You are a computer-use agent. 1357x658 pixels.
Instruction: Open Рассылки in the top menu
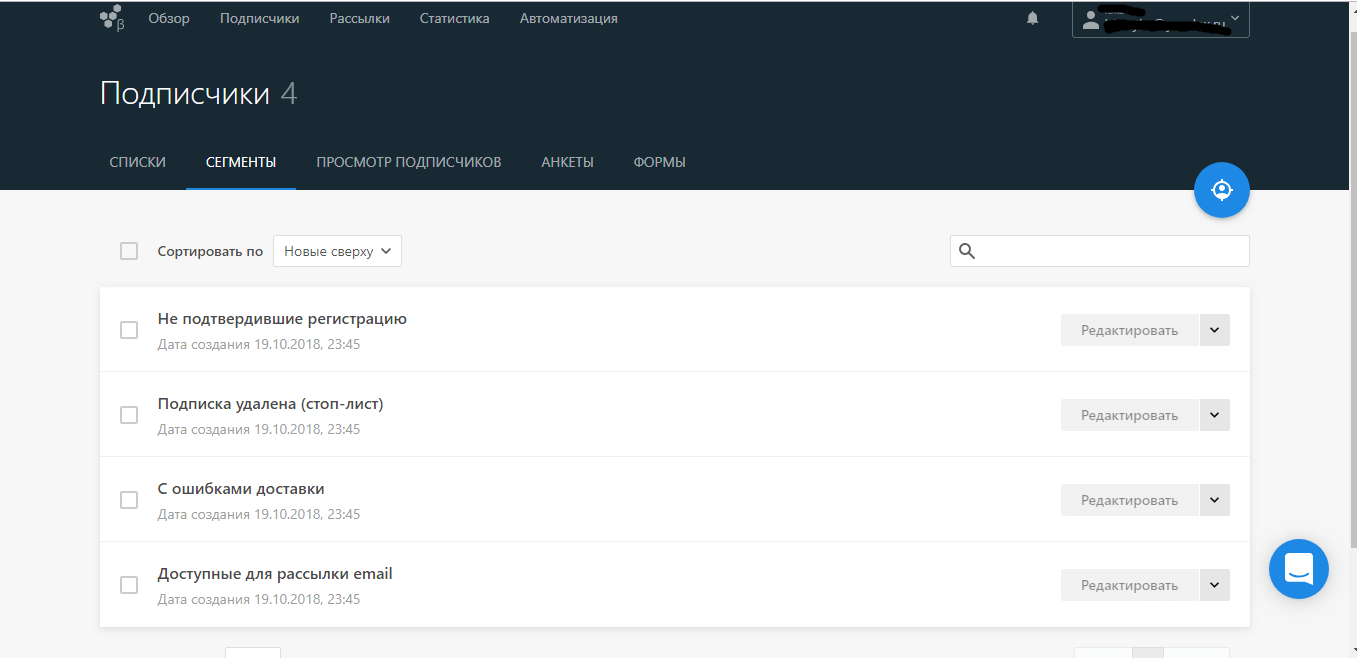tap(359, 19)
